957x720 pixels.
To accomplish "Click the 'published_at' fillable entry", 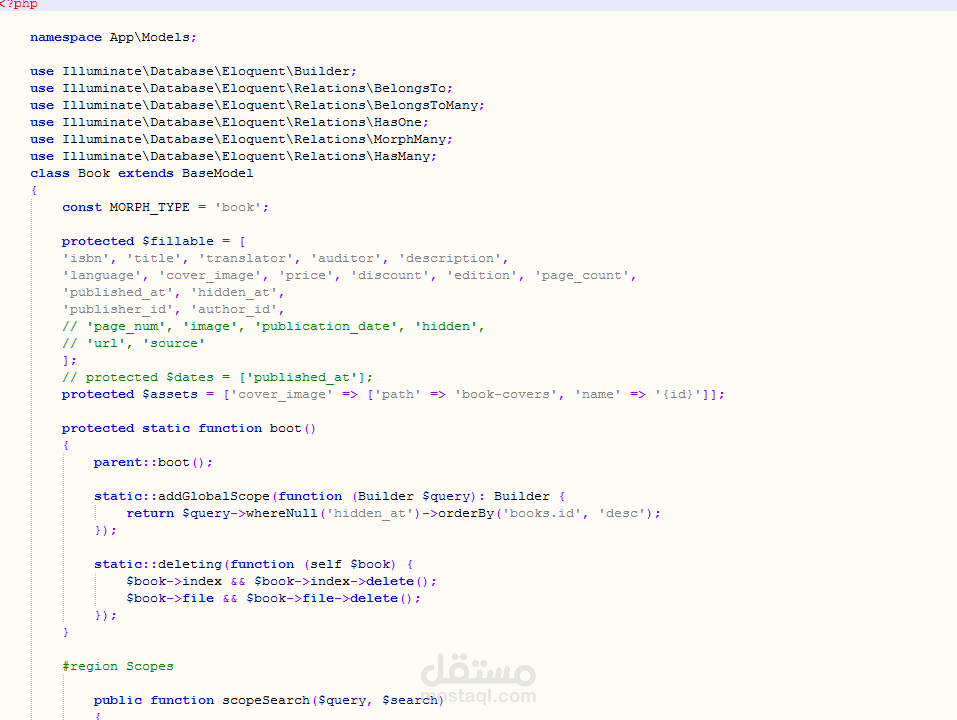I will click(118, 293).
